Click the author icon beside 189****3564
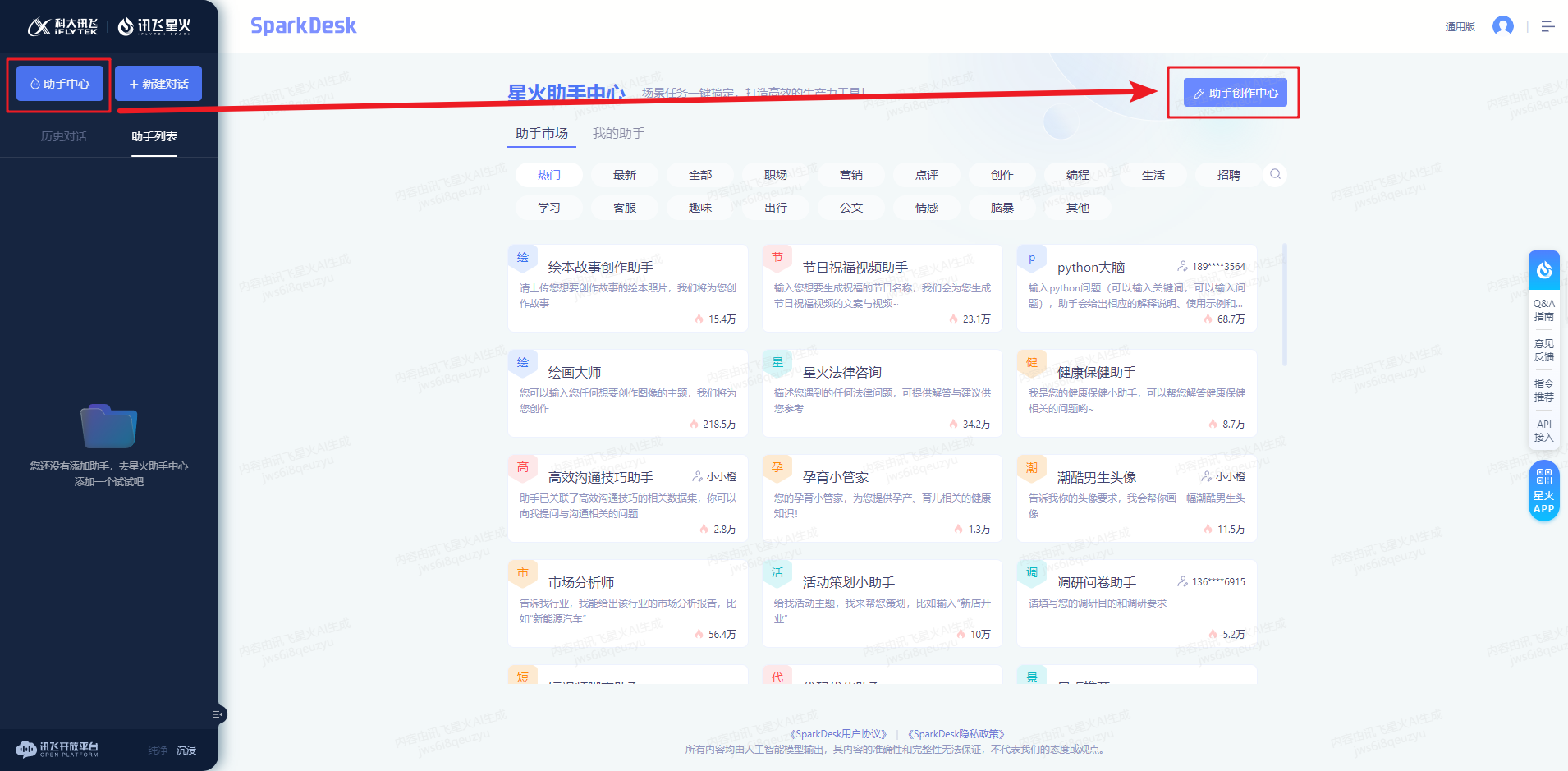 click(1182, 266)
